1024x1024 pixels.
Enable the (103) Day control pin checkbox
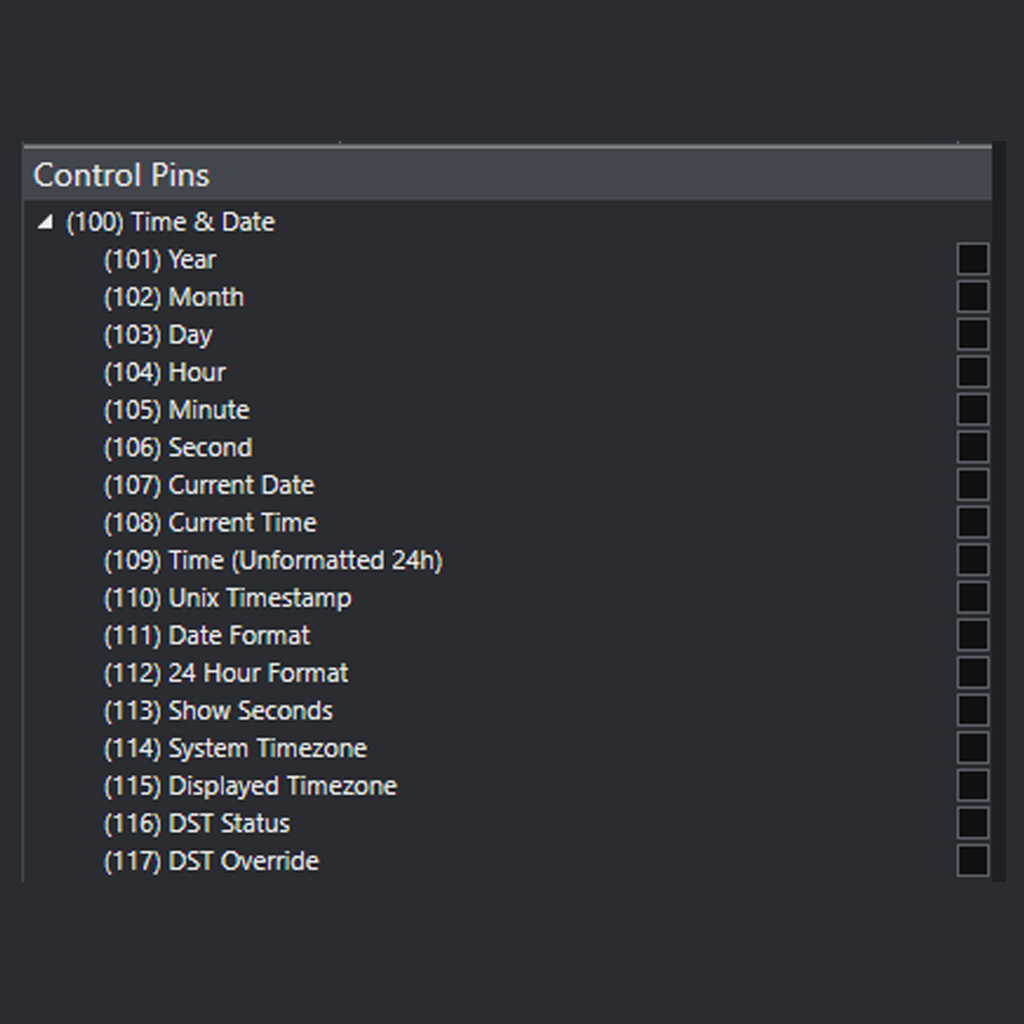pyautogui.click(x=971, y=333)
